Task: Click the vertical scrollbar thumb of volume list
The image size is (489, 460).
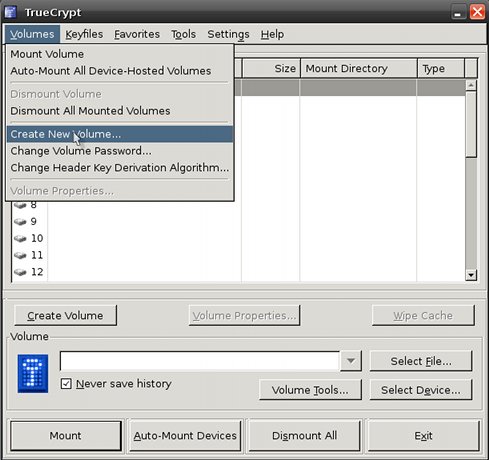Action: (471, 124)
